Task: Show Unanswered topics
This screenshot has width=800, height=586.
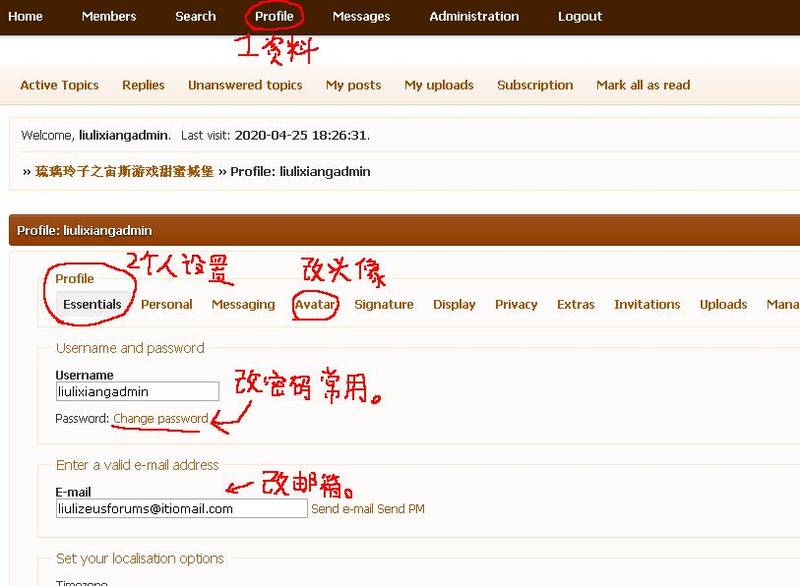Action: 245,85
